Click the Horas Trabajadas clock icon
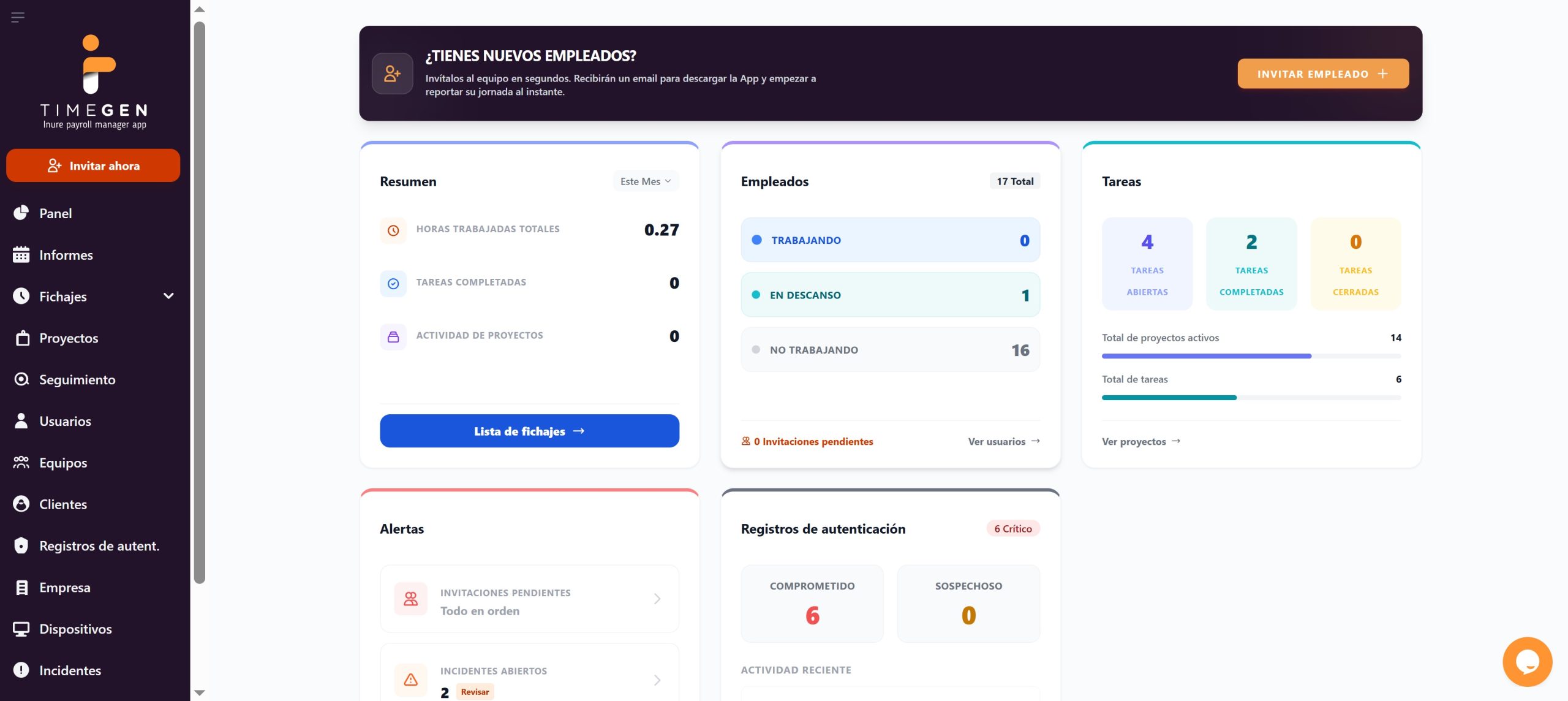The width and height of the screenshot is (1568, 701). coord(393,230)
